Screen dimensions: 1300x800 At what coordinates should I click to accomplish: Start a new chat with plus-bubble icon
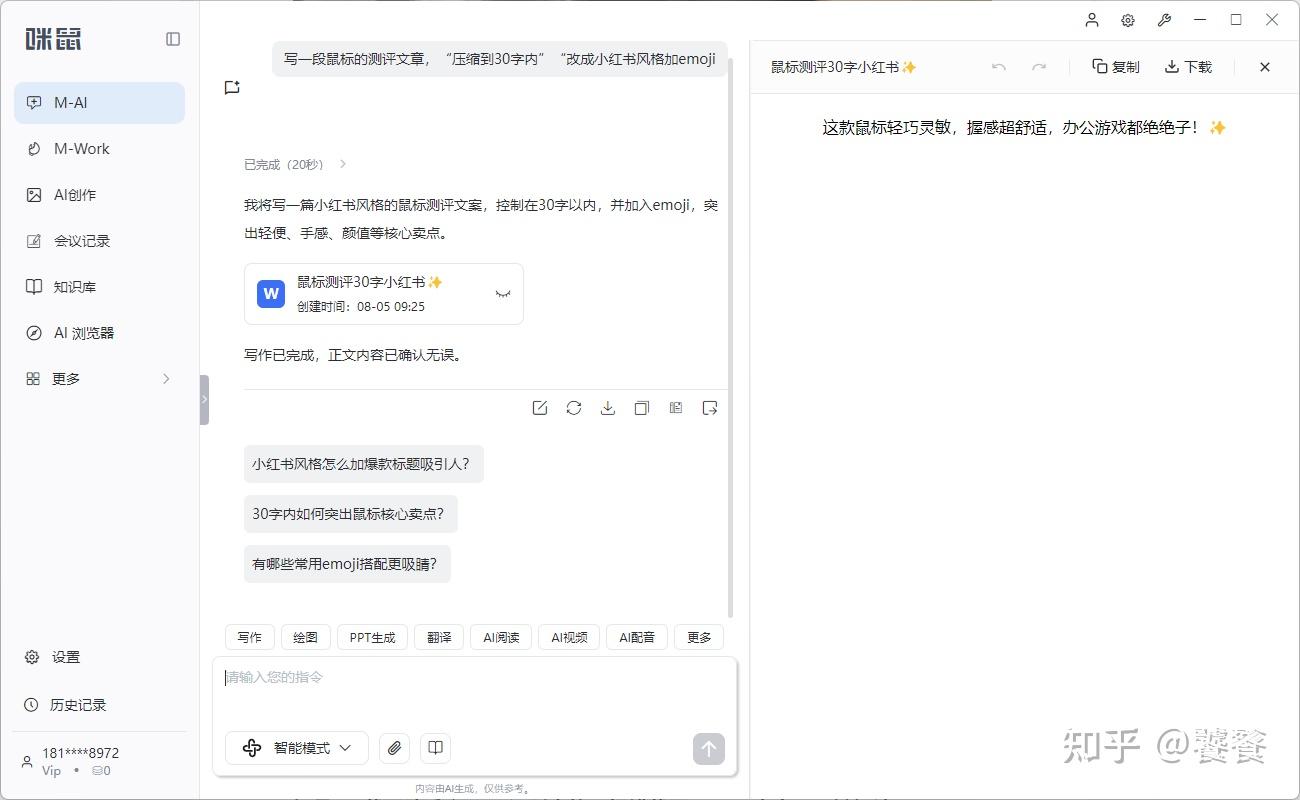coord(232,87)
